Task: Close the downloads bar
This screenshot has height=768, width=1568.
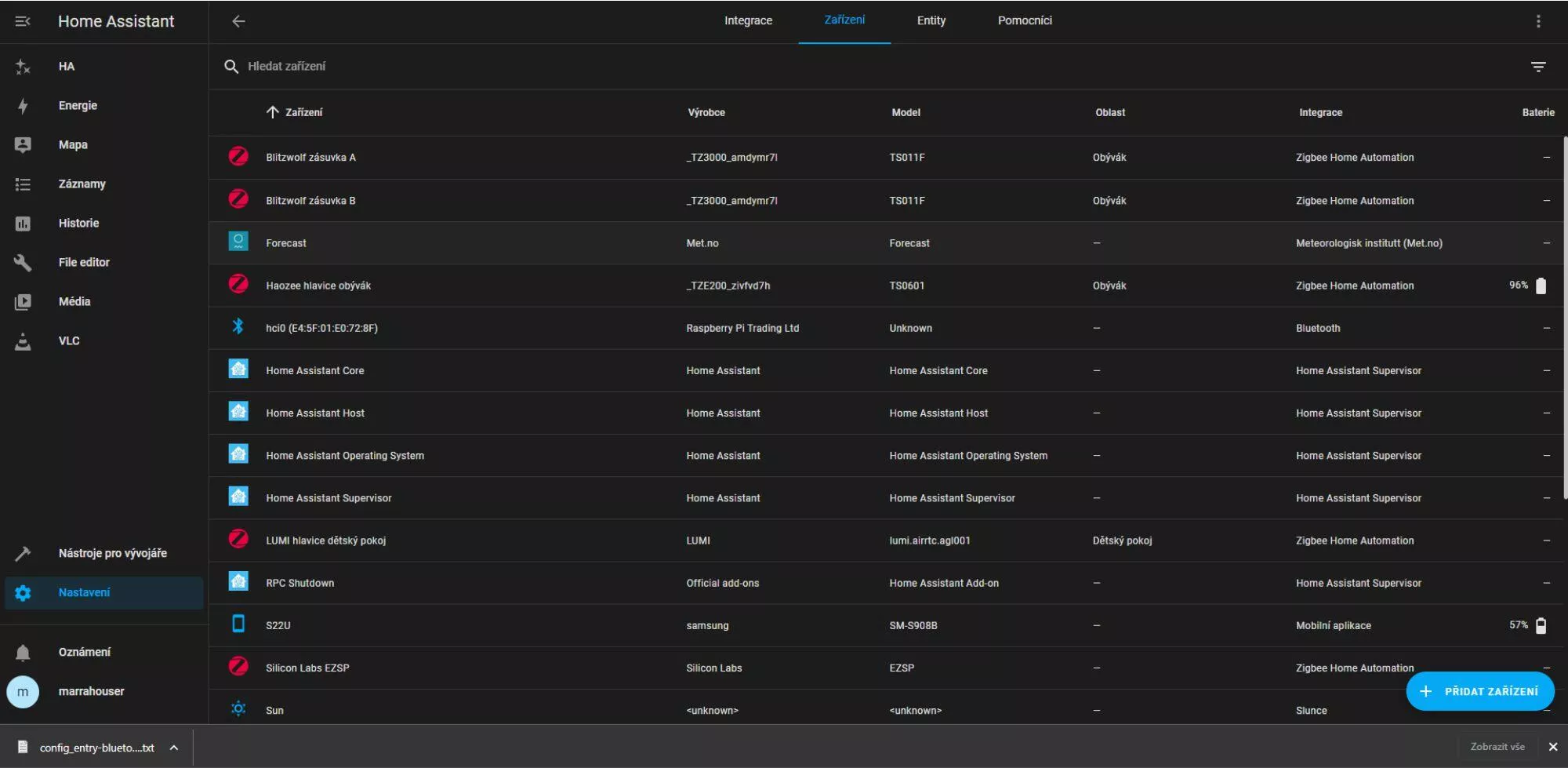Action: click(x=1553, y=747)
